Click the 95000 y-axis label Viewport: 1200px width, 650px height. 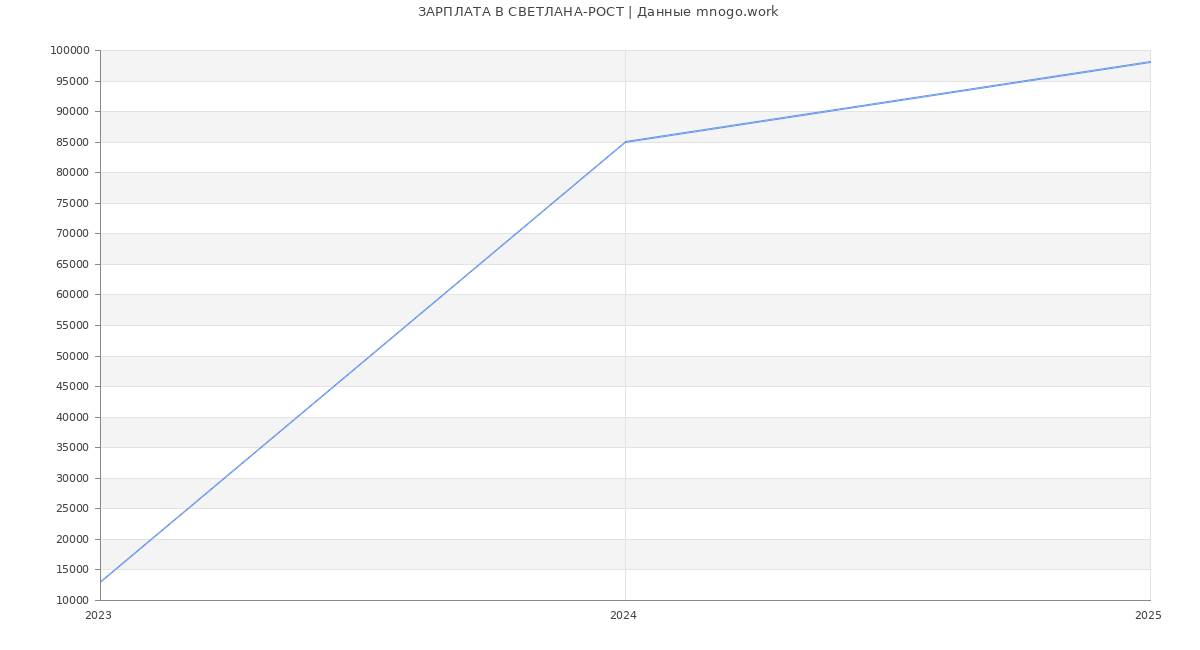tap(72, 81)
